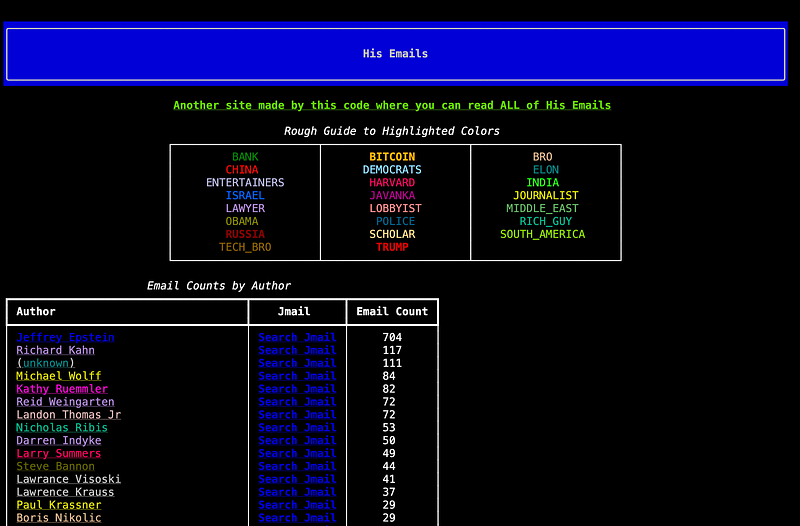
Task: Open Kathy Ruemmler author link
Action: tap(62, 389)
